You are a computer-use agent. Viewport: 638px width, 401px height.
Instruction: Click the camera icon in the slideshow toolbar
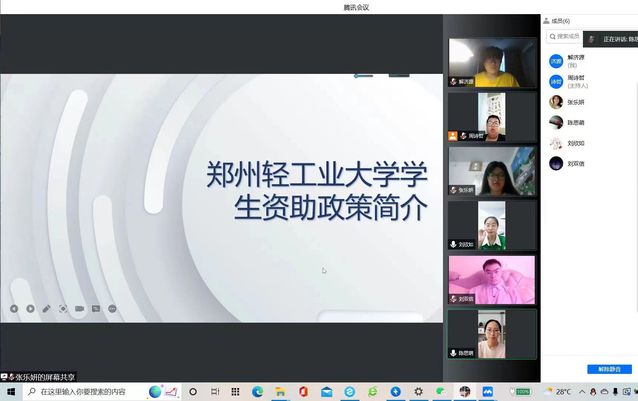pos(79,308)
